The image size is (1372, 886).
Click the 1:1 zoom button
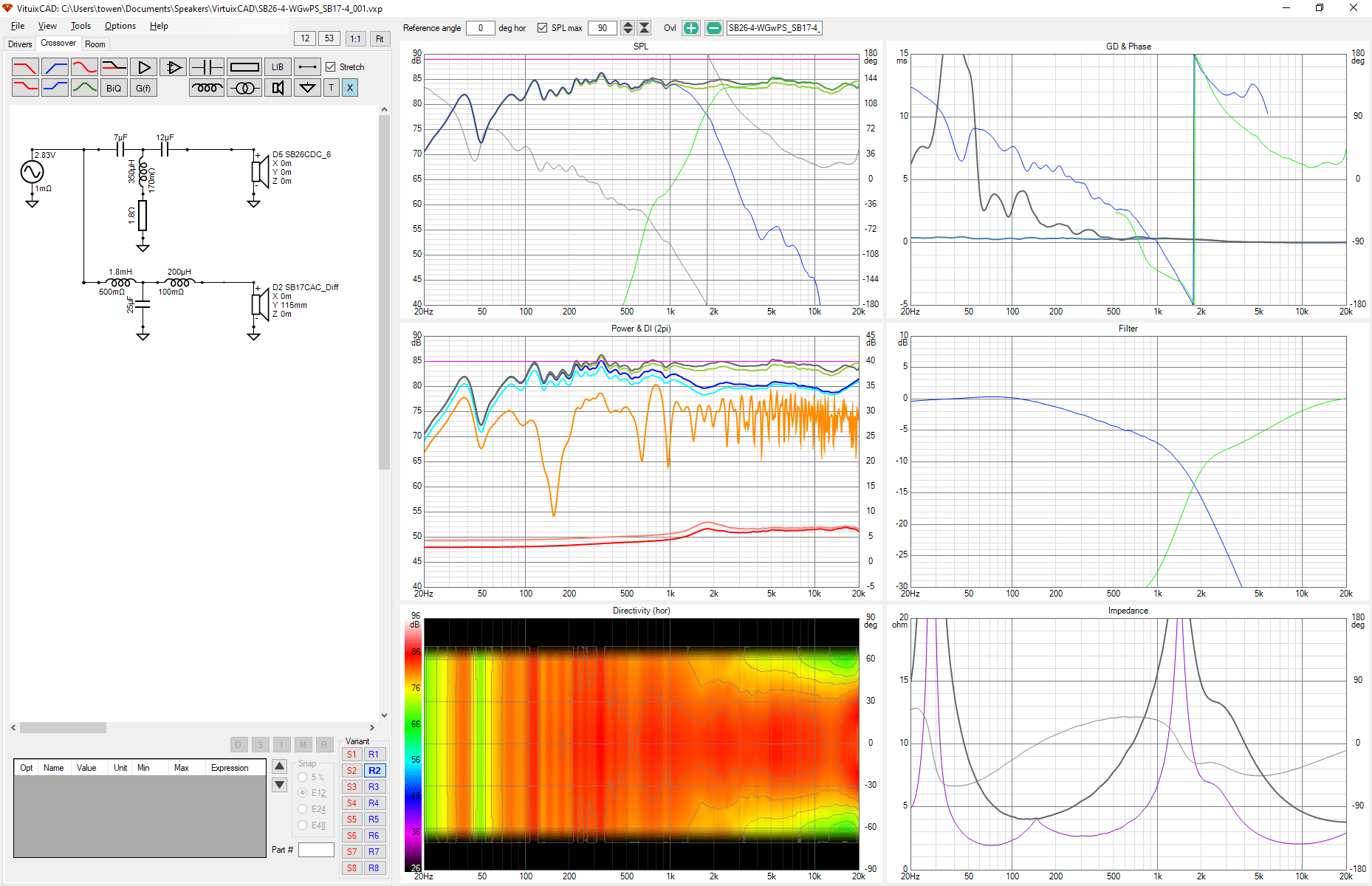click(x=356, y=39)
